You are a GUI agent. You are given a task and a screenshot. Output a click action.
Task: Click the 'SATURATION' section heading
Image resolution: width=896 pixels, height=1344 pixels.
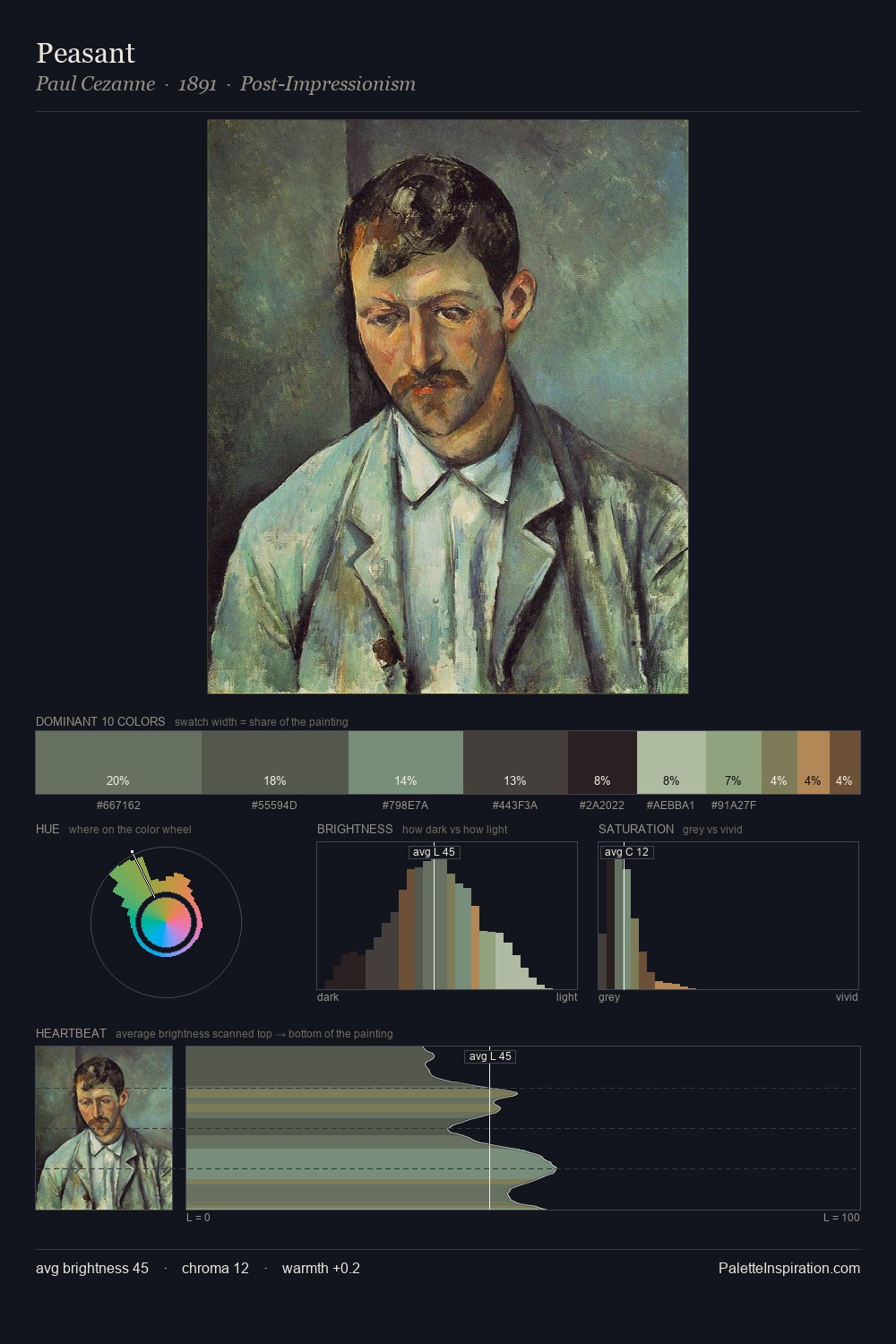pos(636,829)
